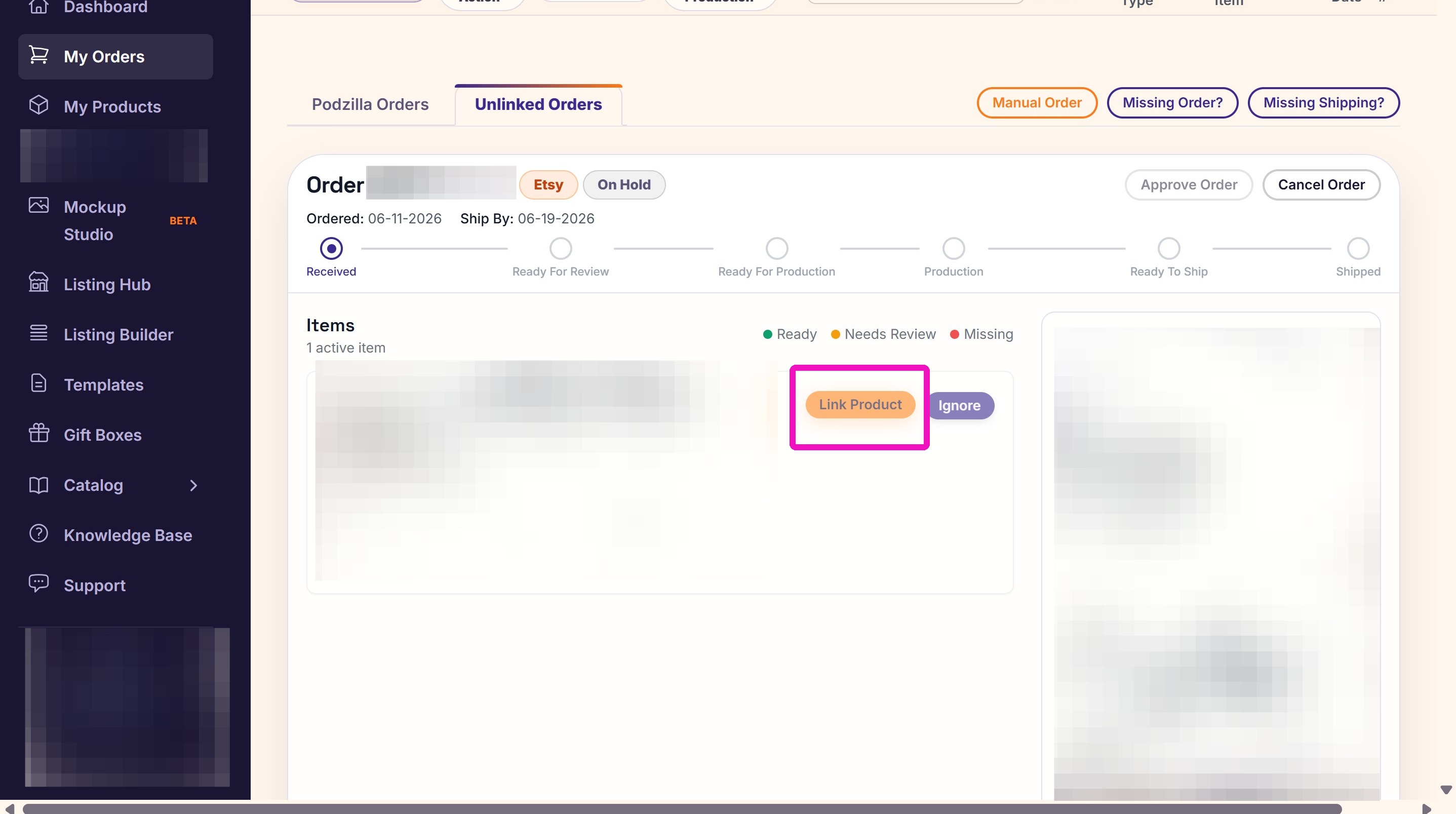Select the Ready For Review step circle

click(x=561, y=248)
